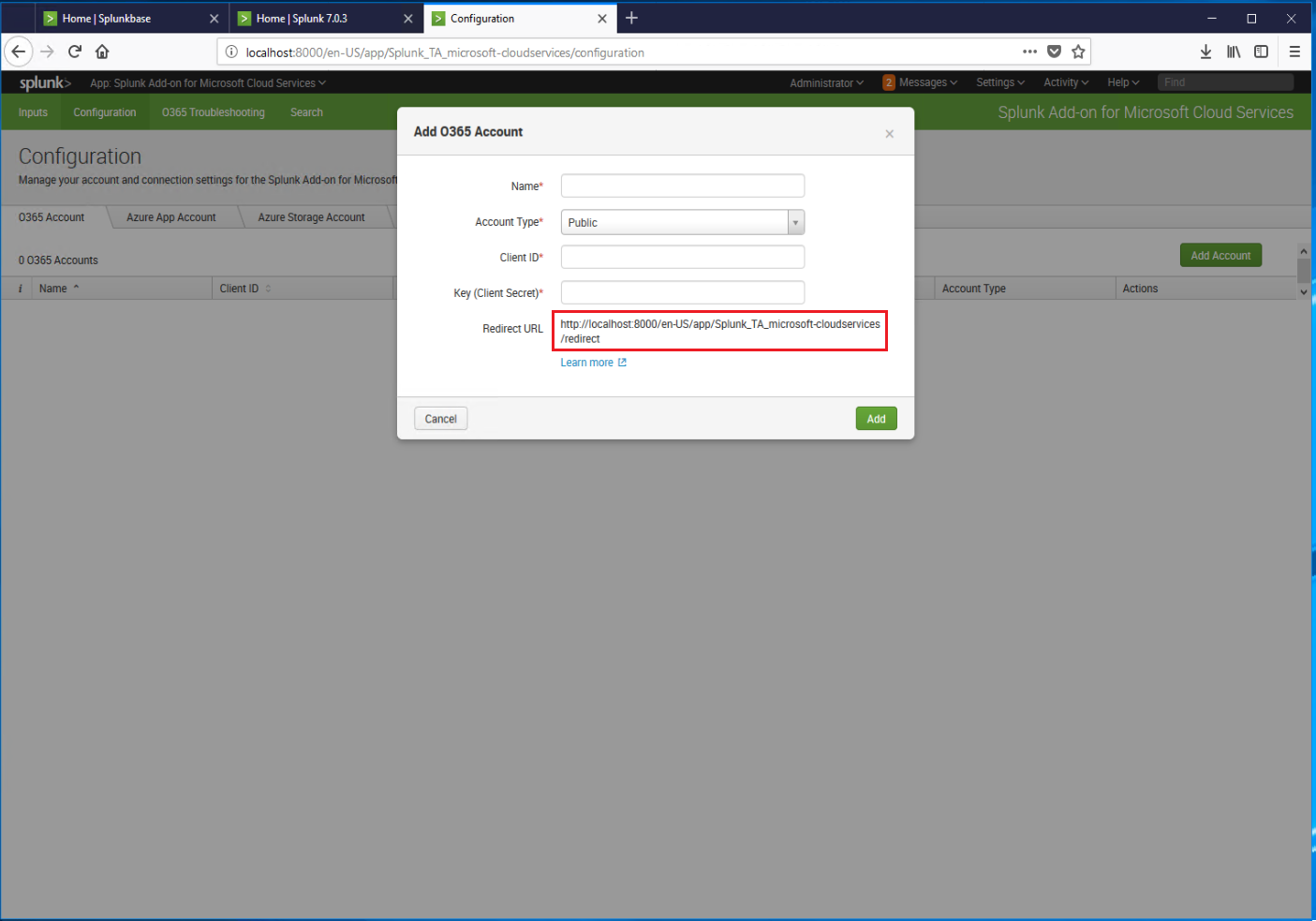Open the downloads panel icon
This screenshot has height=921, width=1316.
(1205, 52)
